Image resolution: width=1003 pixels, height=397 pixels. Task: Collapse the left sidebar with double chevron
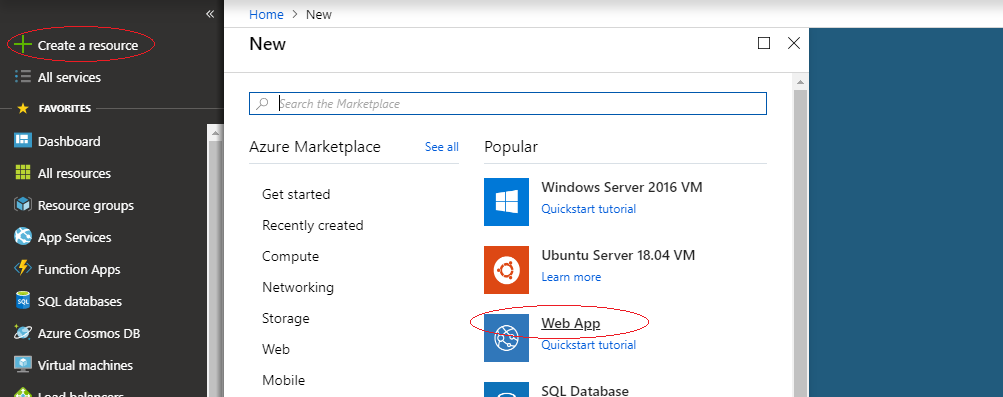(x=209, y=14)
